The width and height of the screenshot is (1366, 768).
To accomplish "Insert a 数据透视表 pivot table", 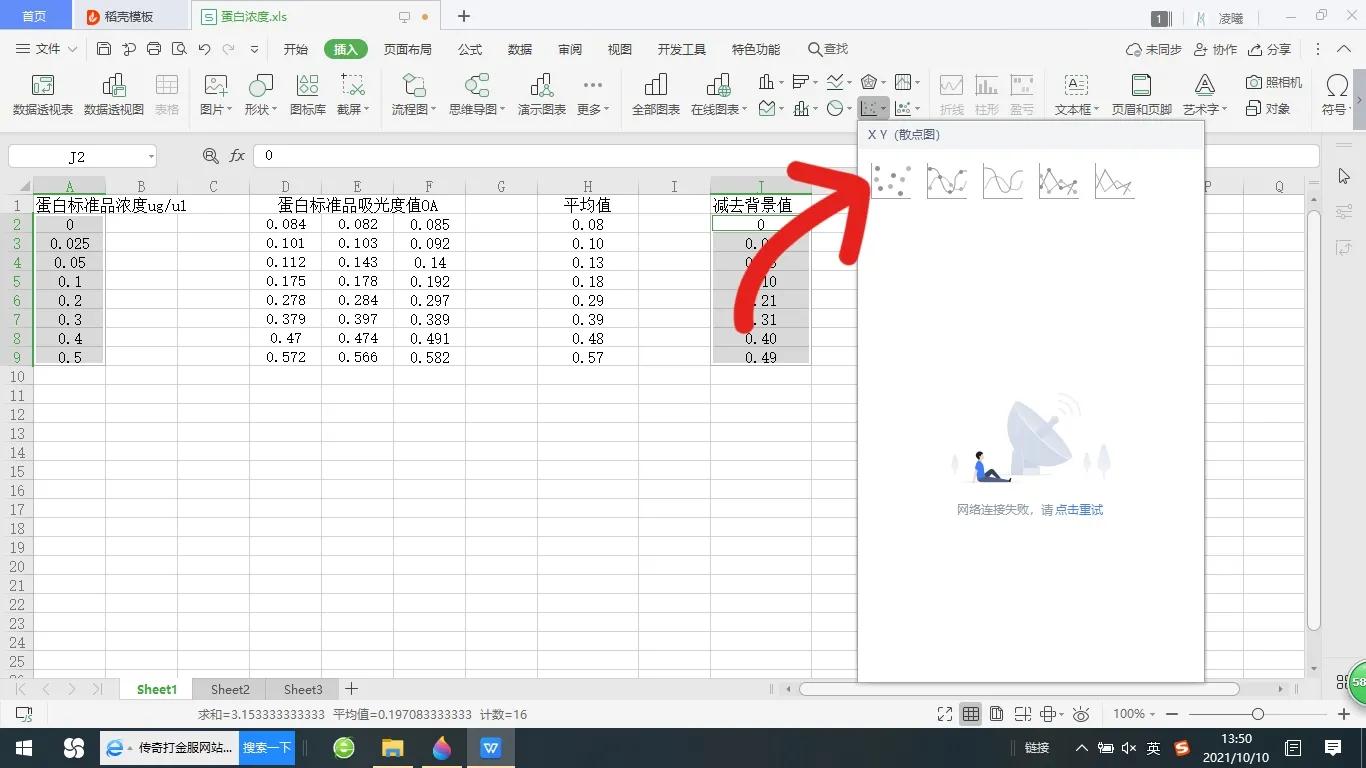I will pos(42,95).
